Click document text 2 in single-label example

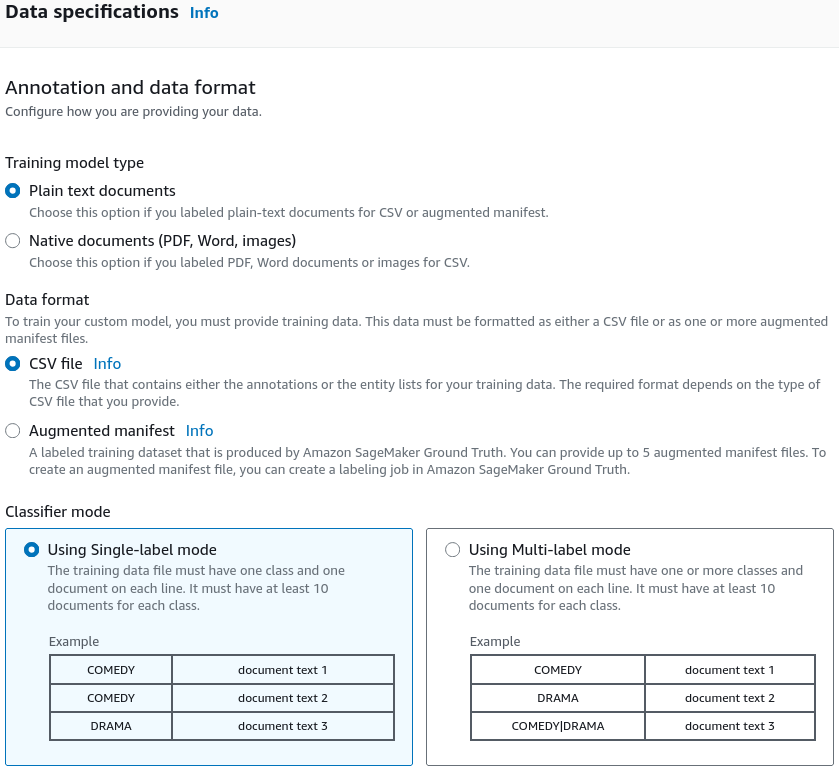tap(283, 698)
